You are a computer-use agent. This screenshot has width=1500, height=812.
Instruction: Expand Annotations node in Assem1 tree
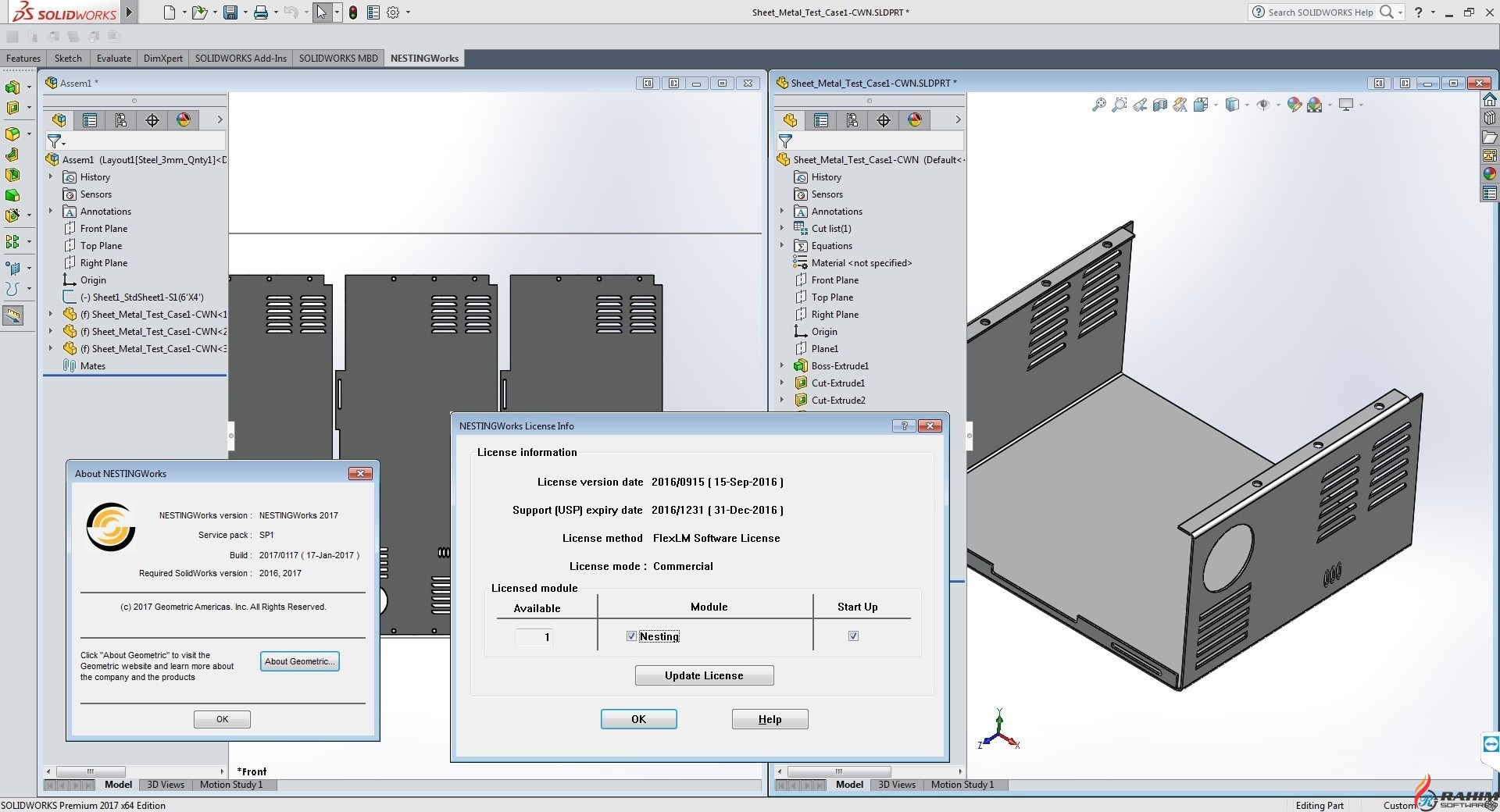51,212
